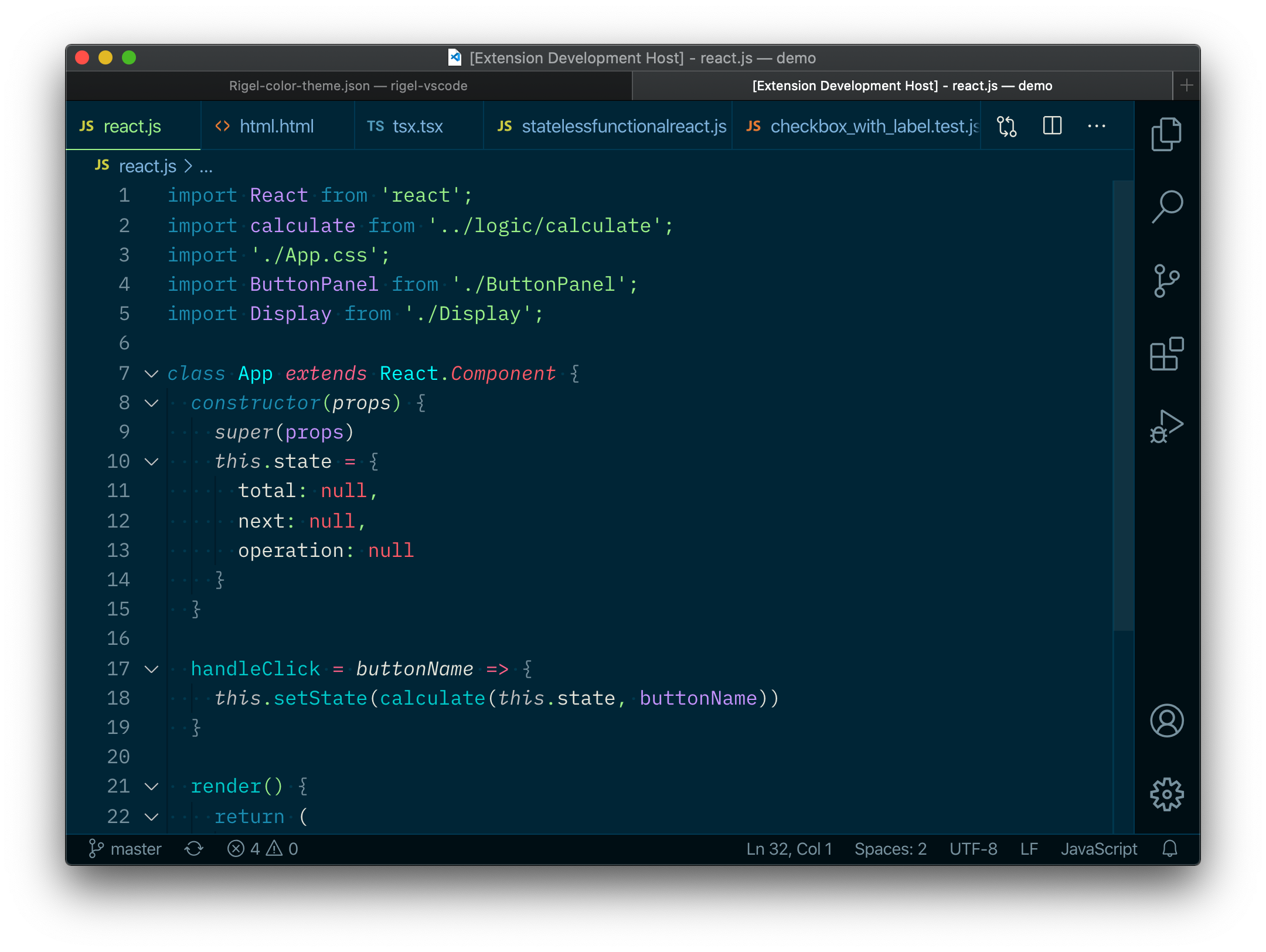
Task: Collapse the constructor fold arrow on line 8
Action: coord(151,403)
